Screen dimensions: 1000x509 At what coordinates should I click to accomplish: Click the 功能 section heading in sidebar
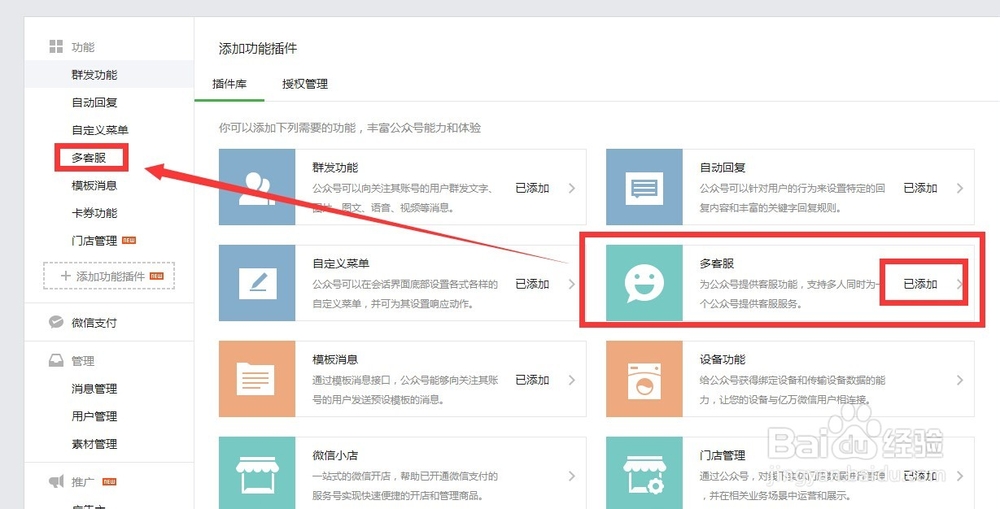pyautogui.click(x=83, y=47)
